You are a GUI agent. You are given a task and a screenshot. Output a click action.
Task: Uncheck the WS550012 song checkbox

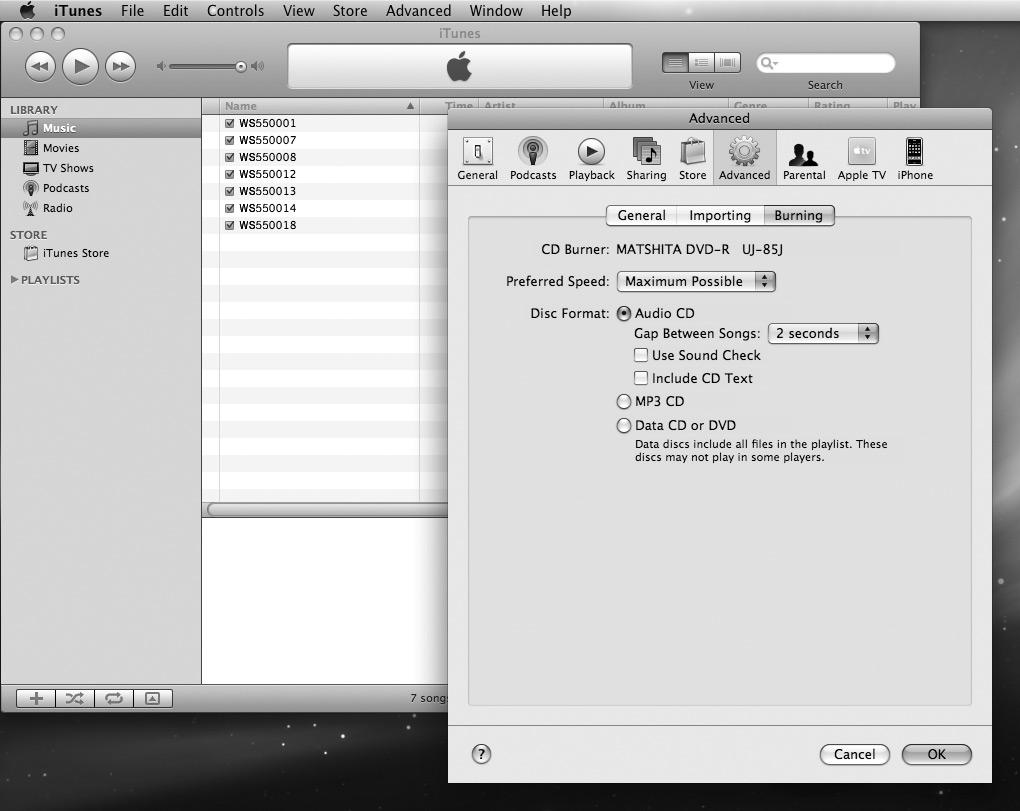230,174
